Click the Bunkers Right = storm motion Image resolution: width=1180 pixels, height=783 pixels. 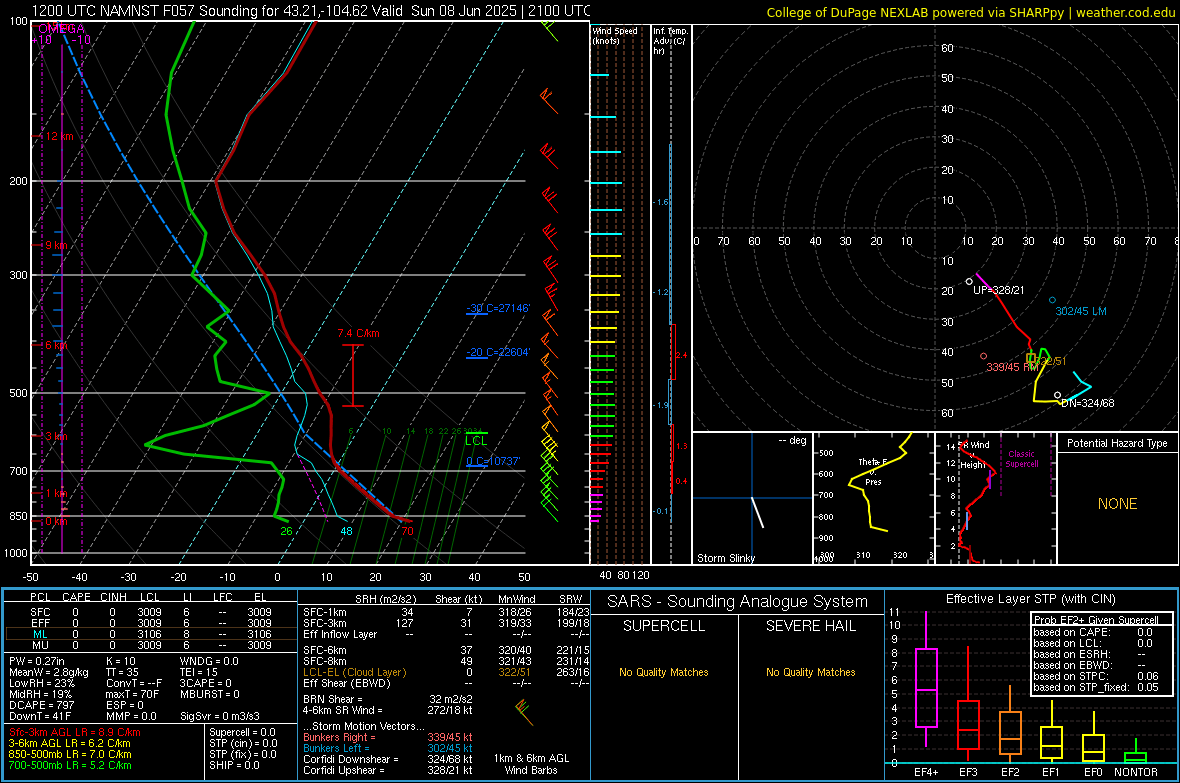388,737
